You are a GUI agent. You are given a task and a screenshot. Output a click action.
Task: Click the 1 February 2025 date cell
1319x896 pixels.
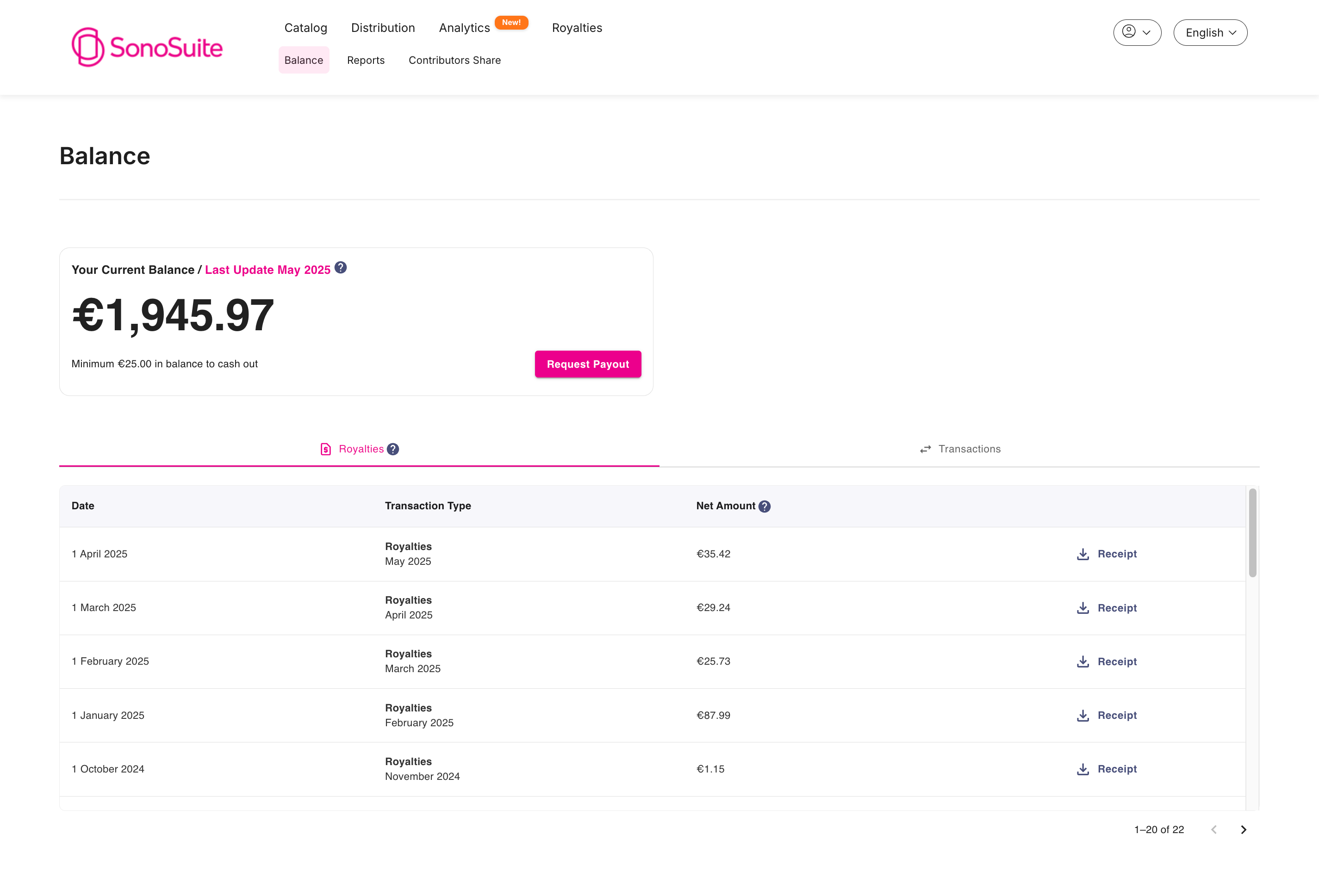[x=110, y=661]
